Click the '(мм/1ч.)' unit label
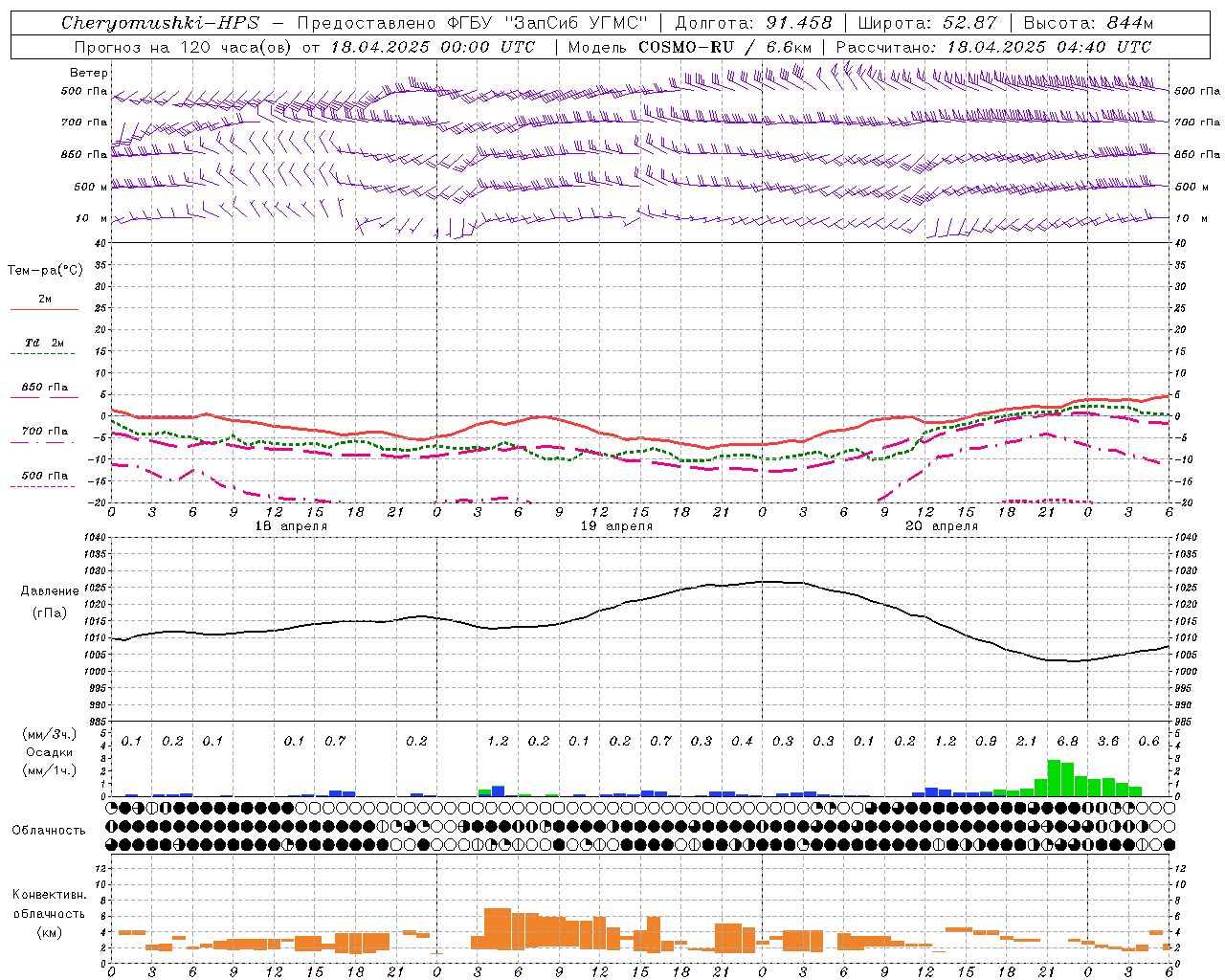Viewport: 1225px width, 980px height. tap(49, 769)
